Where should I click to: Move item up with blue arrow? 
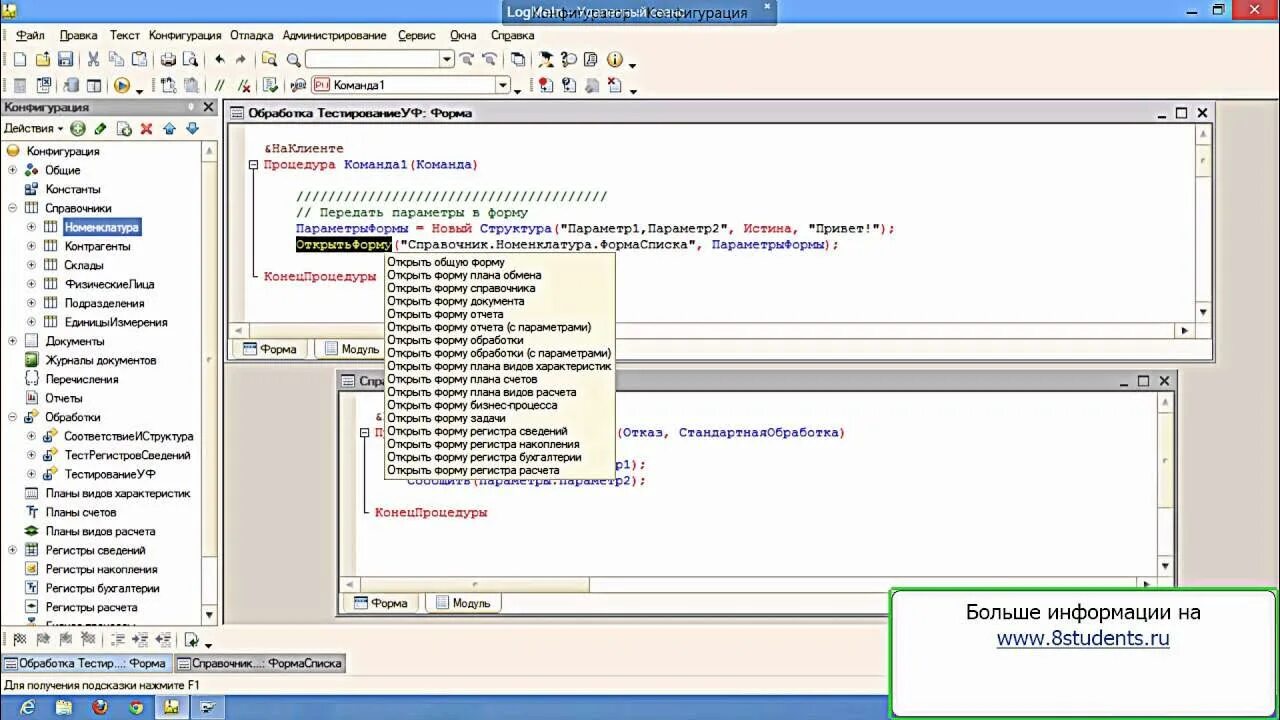pyautogui.click(x=169, y=129)
